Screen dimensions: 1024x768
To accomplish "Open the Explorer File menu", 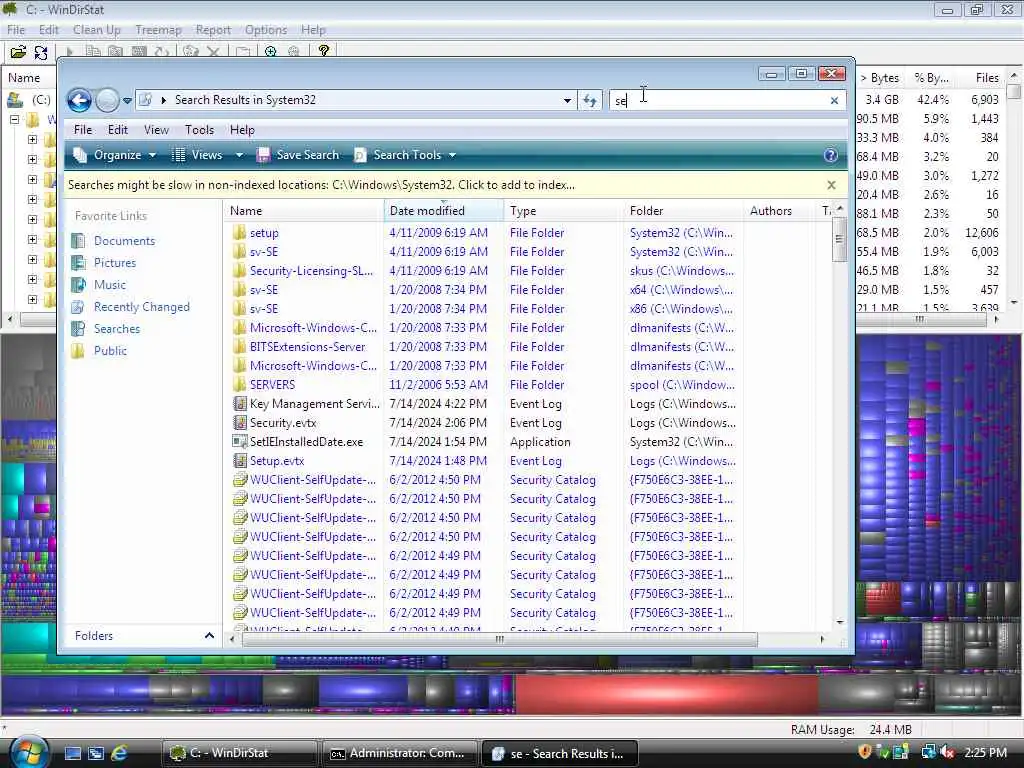I will click(83, 129).
